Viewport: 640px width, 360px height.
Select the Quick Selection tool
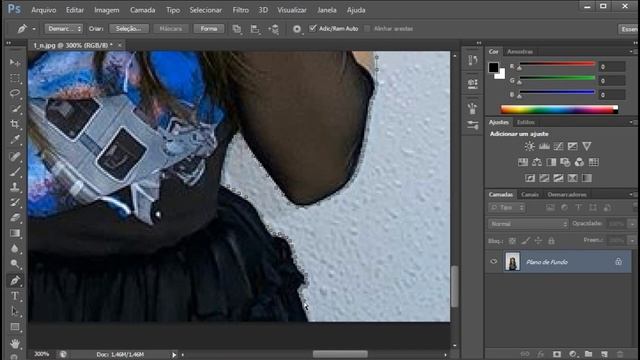click(15, 109)
